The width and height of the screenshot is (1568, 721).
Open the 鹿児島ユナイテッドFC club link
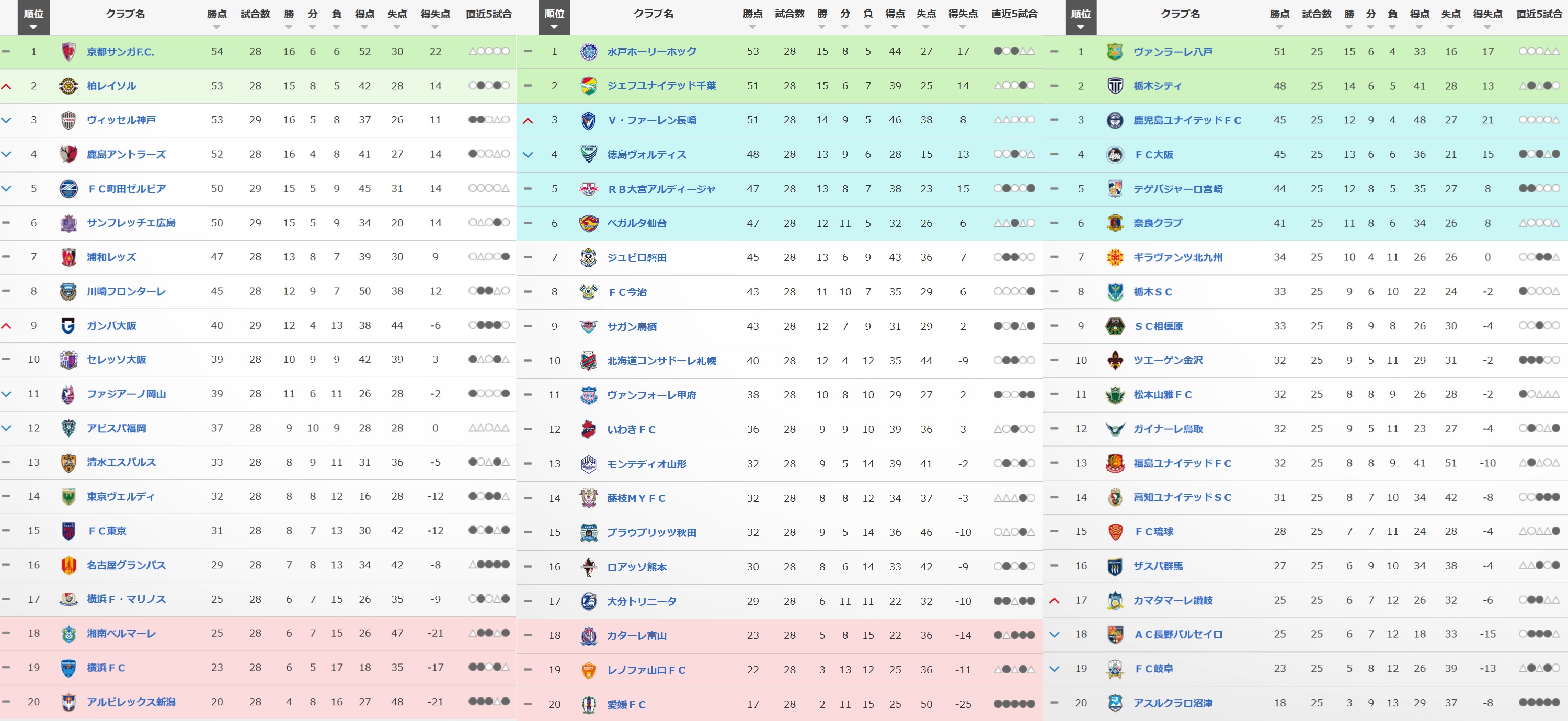(1187, 120)
